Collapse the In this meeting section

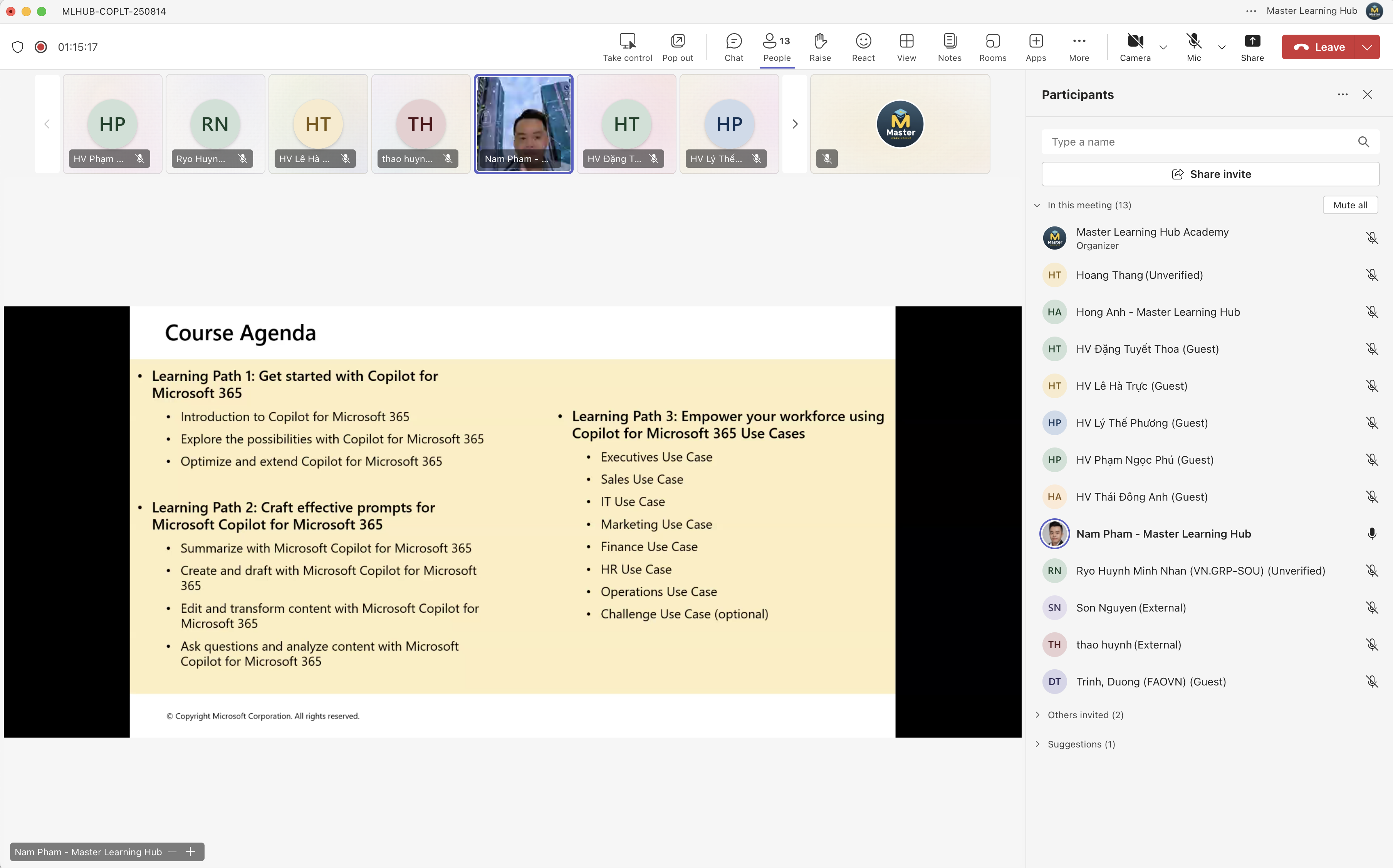(1037, 206)
